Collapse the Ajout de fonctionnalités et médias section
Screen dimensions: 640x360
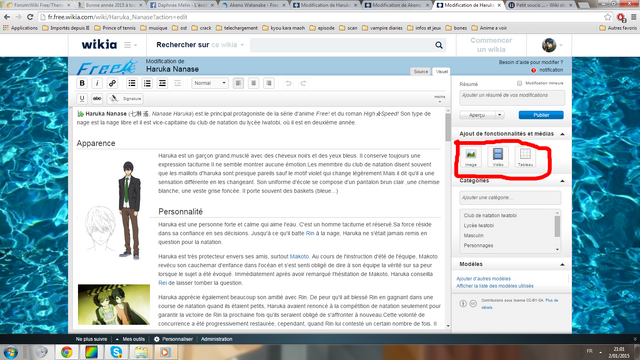[562, 134]
